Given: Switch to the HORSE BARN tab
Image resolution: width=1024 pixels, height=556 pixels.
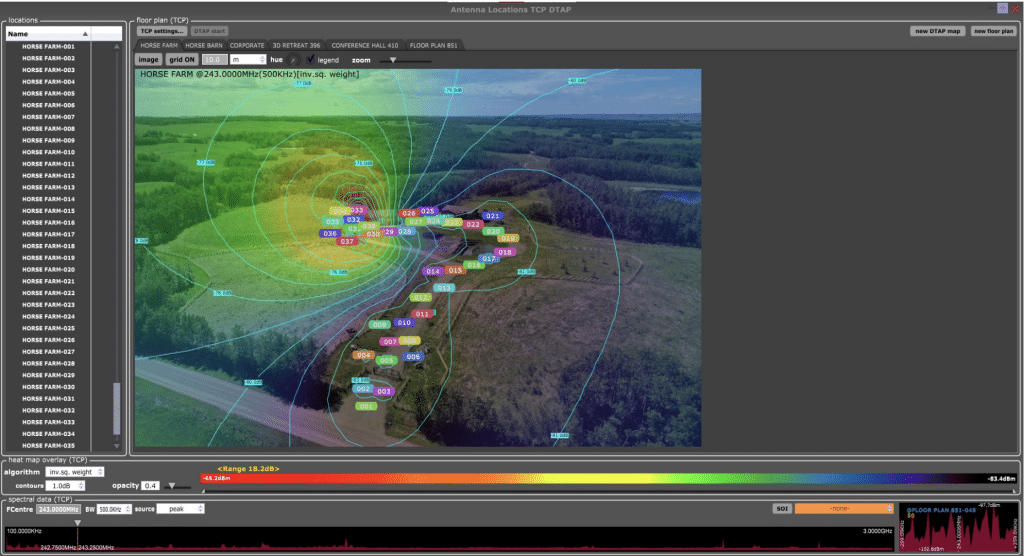Looking at the screenshot, I should pyautogui.click(x=204, y=45).
